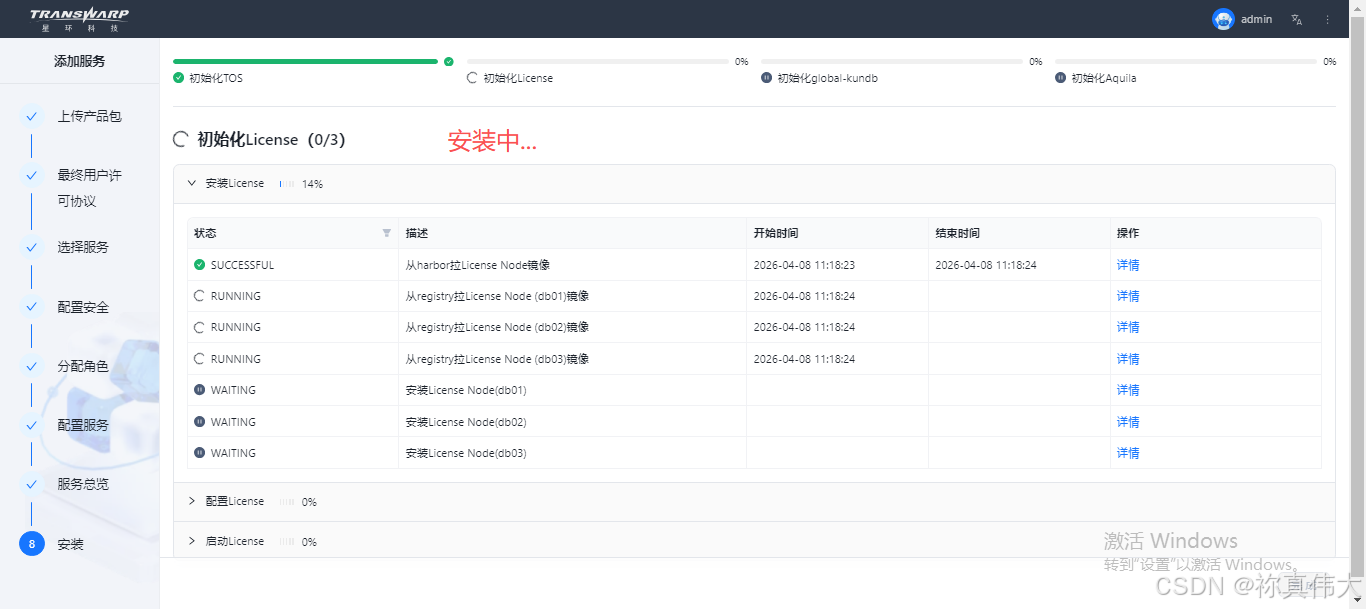Click the 分配角色 step checkmark icon
This screenshot has width=1366, height=609.
tap(32, 366)
